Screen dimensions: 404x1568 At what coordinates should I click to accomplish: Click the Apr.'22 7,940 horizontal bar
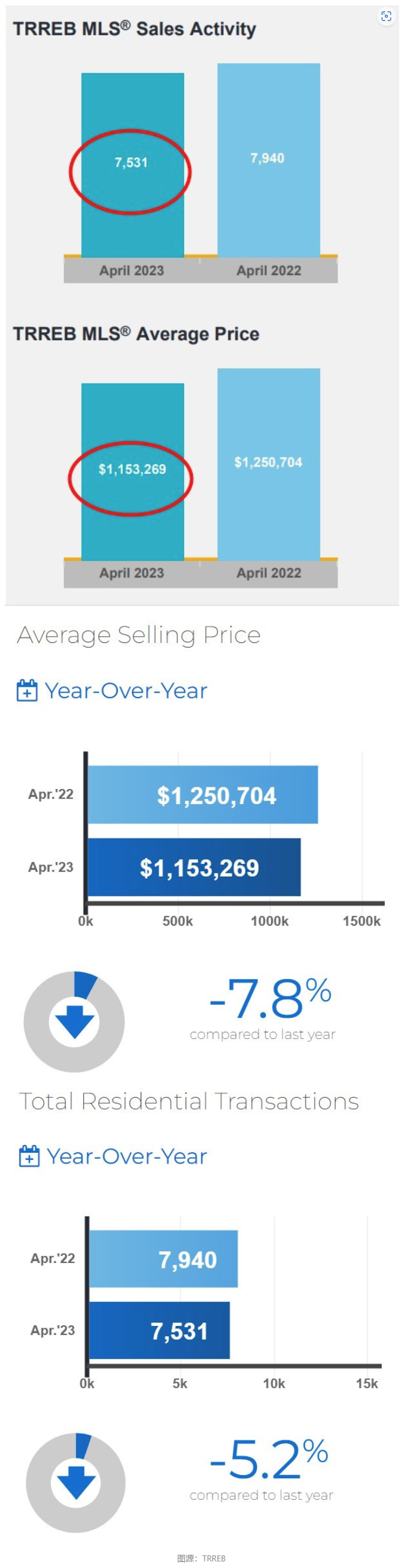[163, 1259]
